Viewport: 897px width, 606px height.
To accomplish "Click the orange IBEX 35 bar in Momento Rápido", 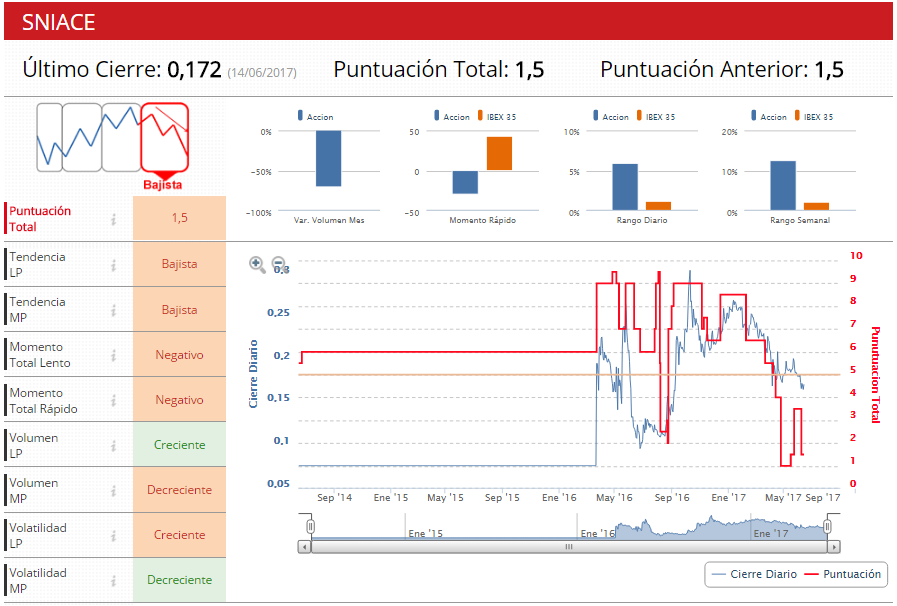I will coord(499,153).
